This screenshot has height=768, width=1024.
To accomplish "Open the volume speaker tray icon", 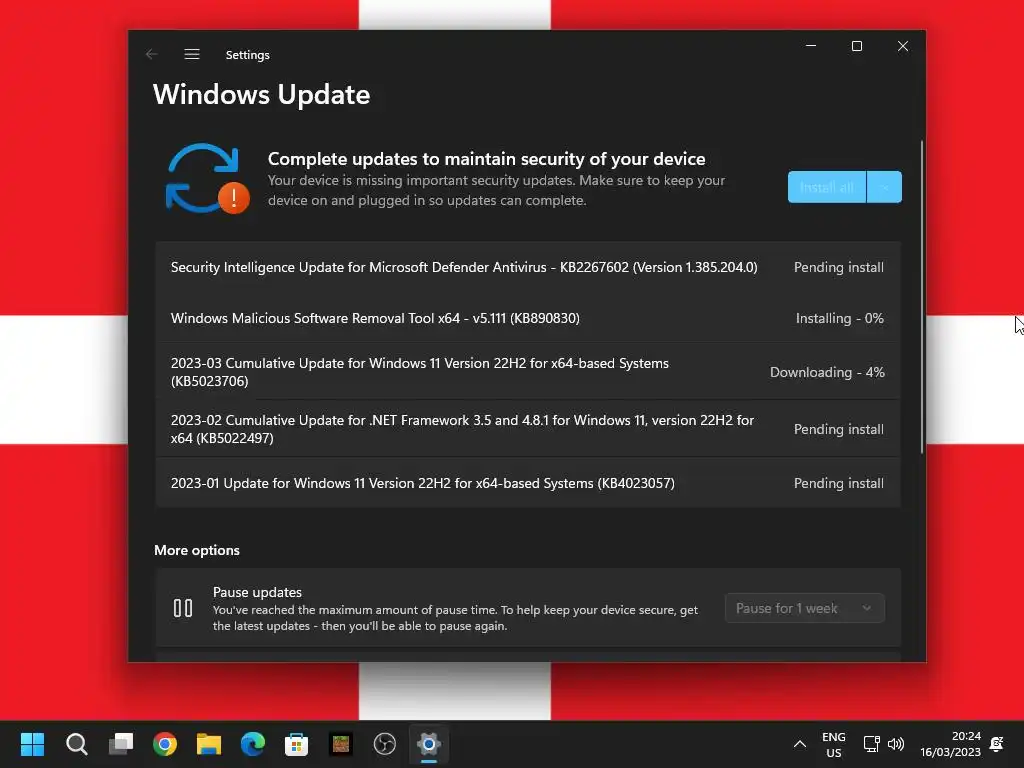I will coord(896,744).
